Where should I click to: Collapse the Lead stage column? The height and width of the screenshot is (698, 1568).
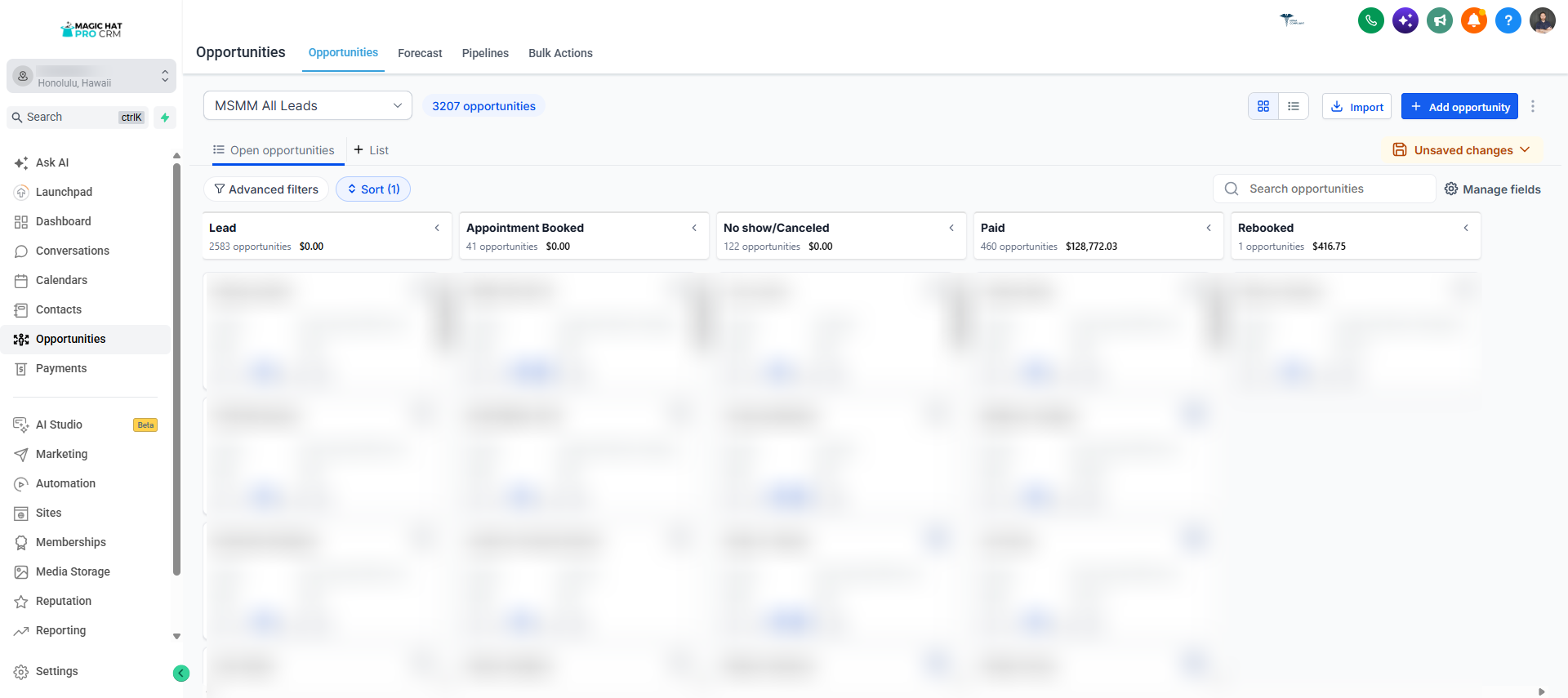(x=437, y=228)
